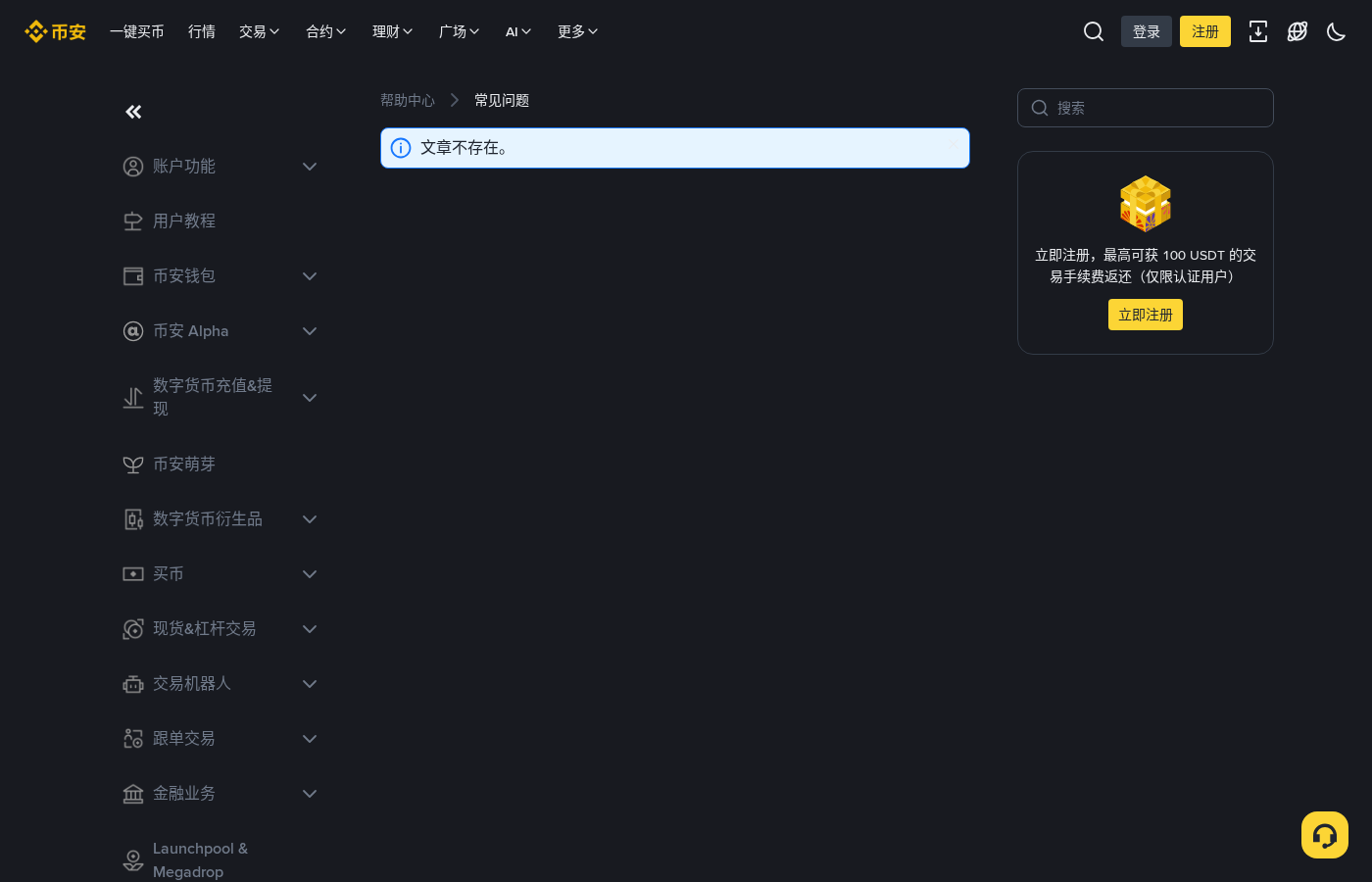Open customer support chat headset icon
The width and height of the screenshot is (1372, 882).
1325,835
